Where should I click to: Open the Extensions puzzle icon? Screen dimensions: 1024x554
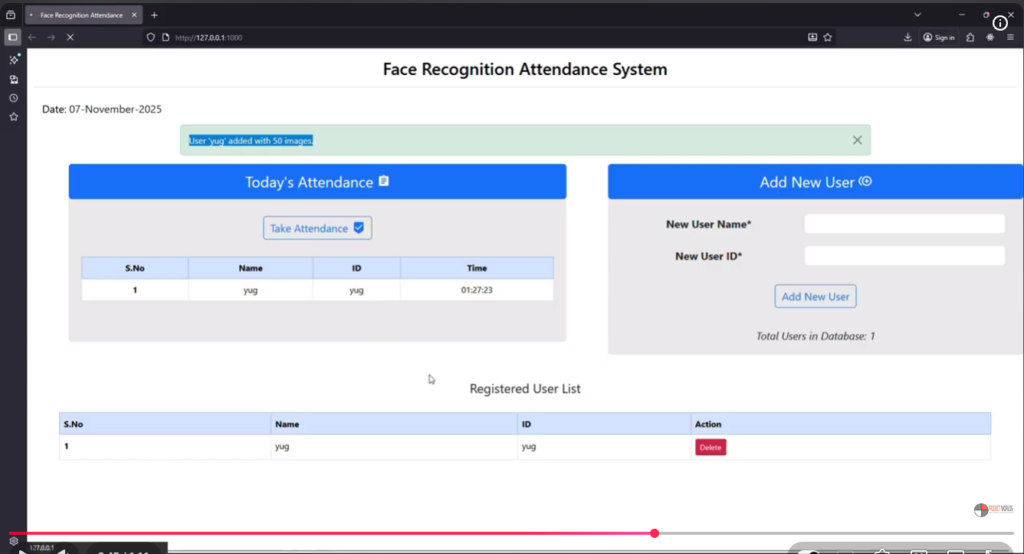point(970,37)
